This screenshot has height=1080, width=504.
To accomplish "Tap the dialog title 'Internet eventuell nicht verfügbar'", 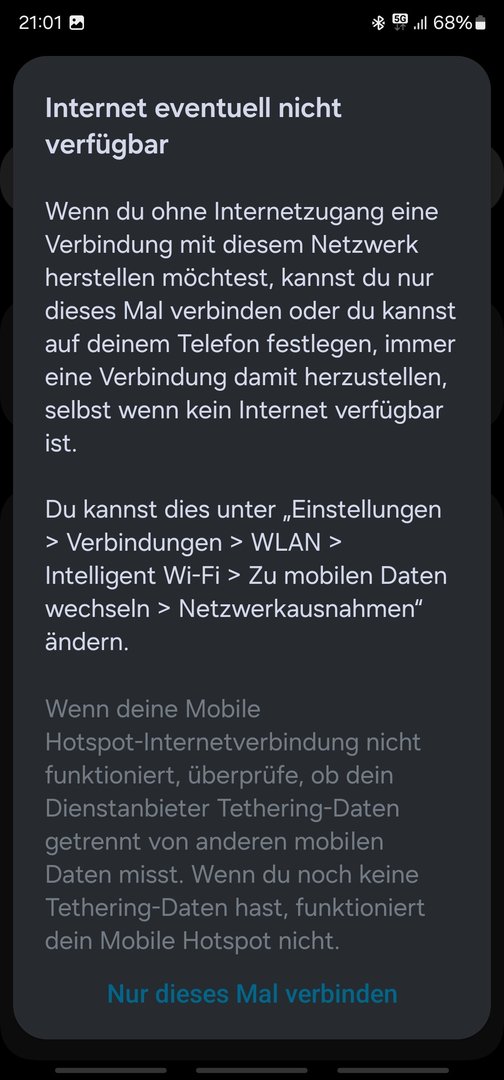I will (193, 126).
